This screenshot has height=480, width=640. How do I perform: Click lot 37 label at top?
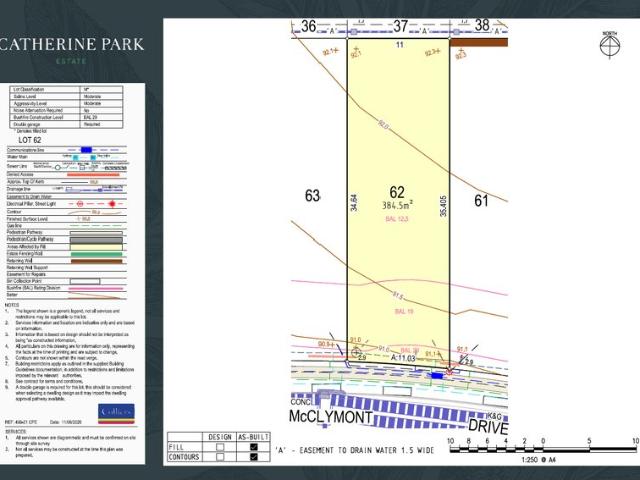400,26
